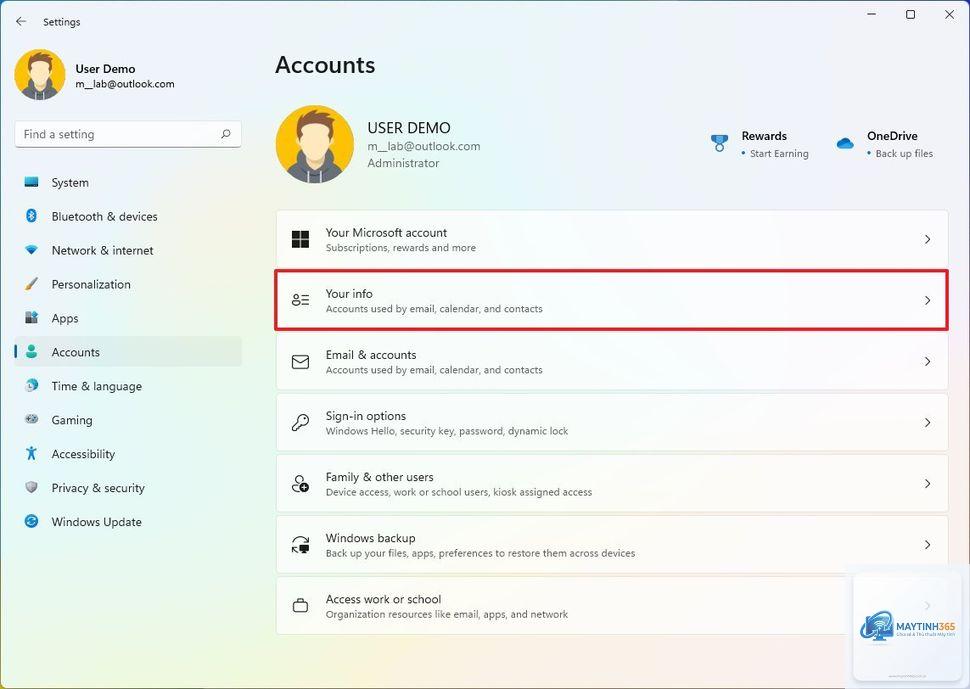Click the OneDrive cloud icon
The width and height of the screenshot is (970, 689).
point(845,143)
